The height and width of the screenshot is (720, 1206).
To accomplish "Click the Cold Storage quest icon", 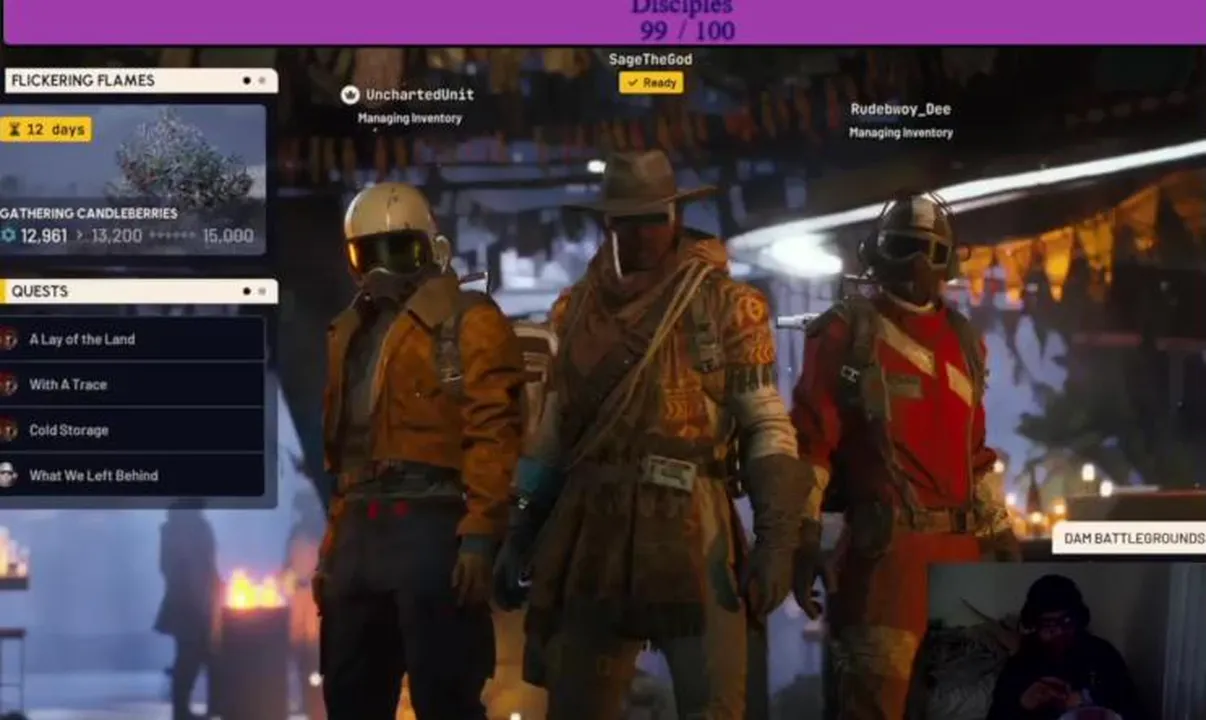I will [x=8, y=430].
